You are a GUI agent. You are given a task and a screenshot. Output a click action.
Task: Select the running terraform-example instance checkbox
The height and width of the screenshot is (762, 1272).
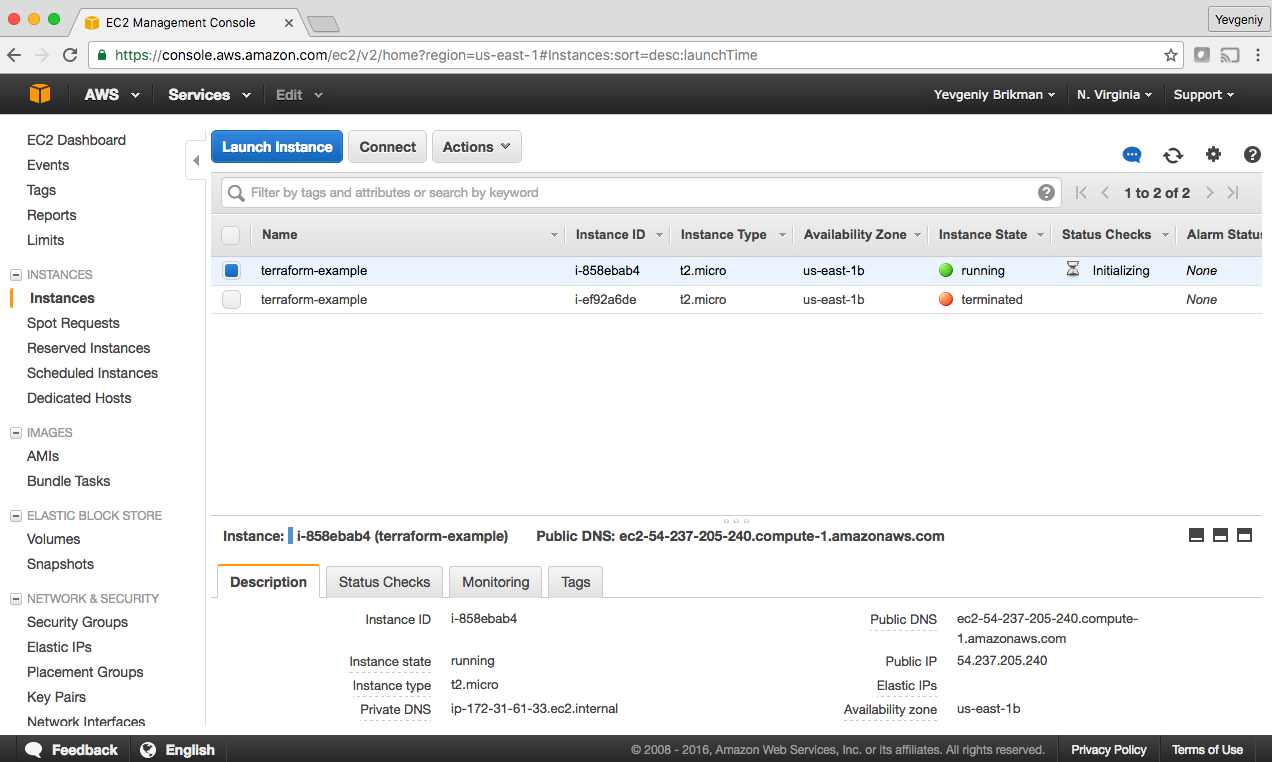[230, 270]
